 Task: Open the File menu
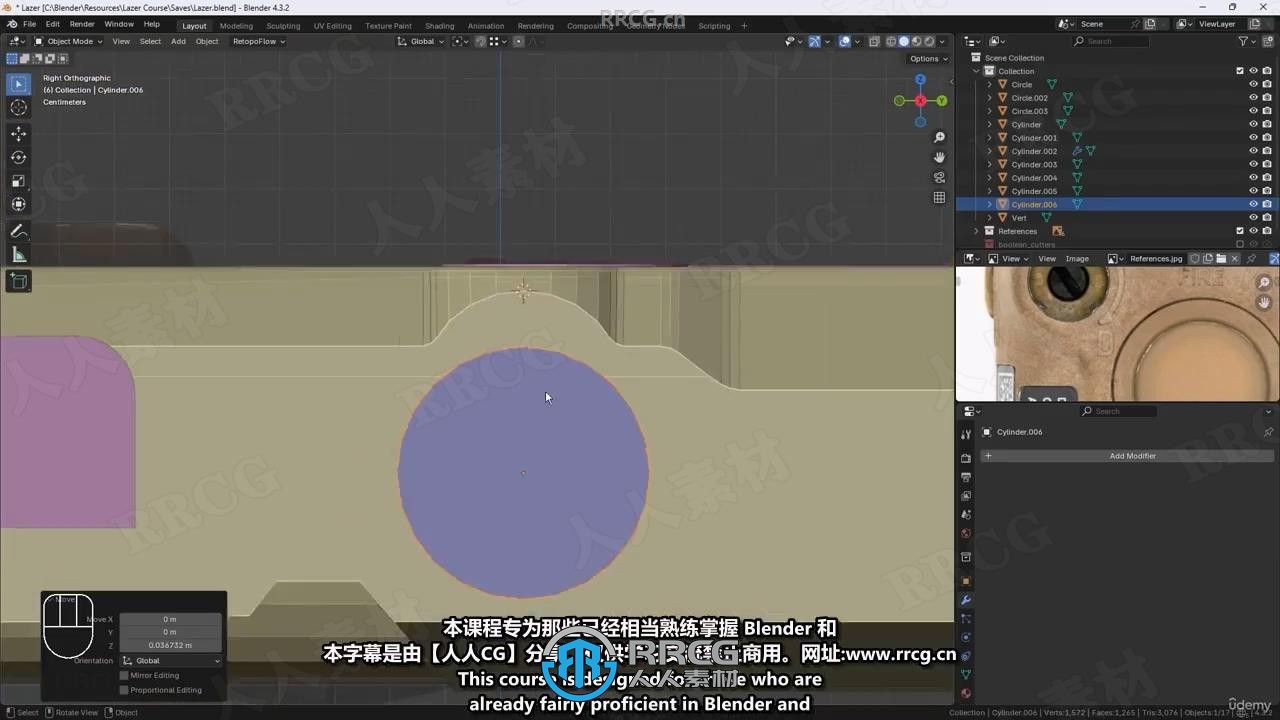click(29, 24)
